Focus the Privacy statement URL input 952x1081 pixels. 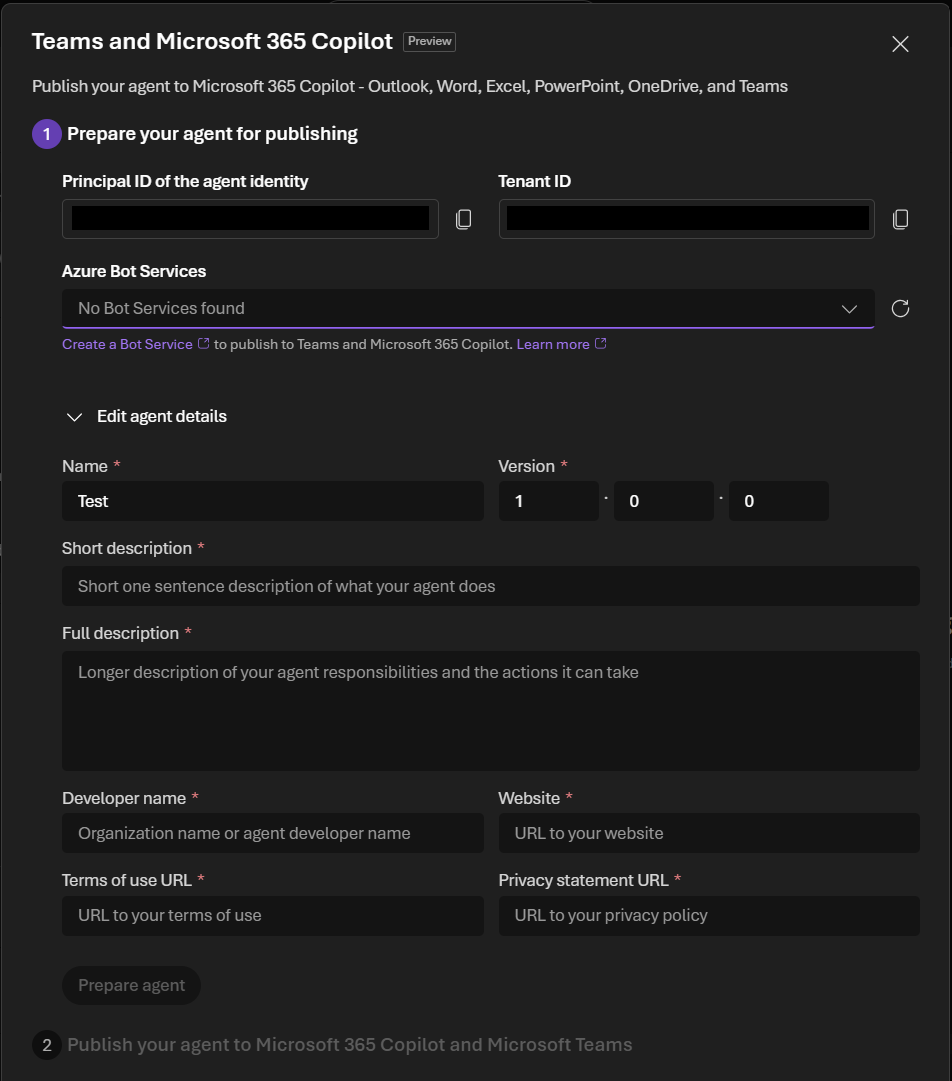tap(709, 916)
